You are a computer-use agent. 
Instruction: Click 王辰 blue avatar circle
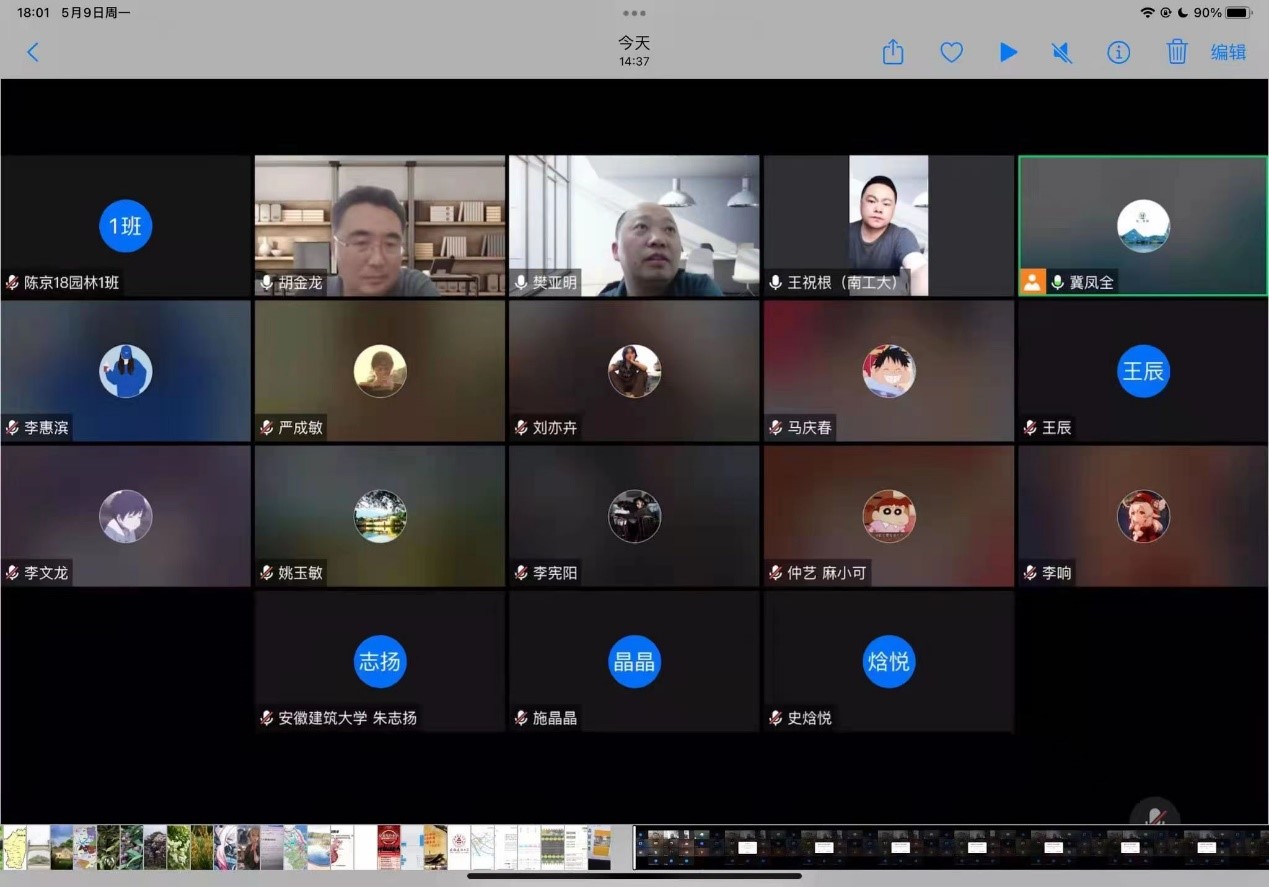(1143, 372)
